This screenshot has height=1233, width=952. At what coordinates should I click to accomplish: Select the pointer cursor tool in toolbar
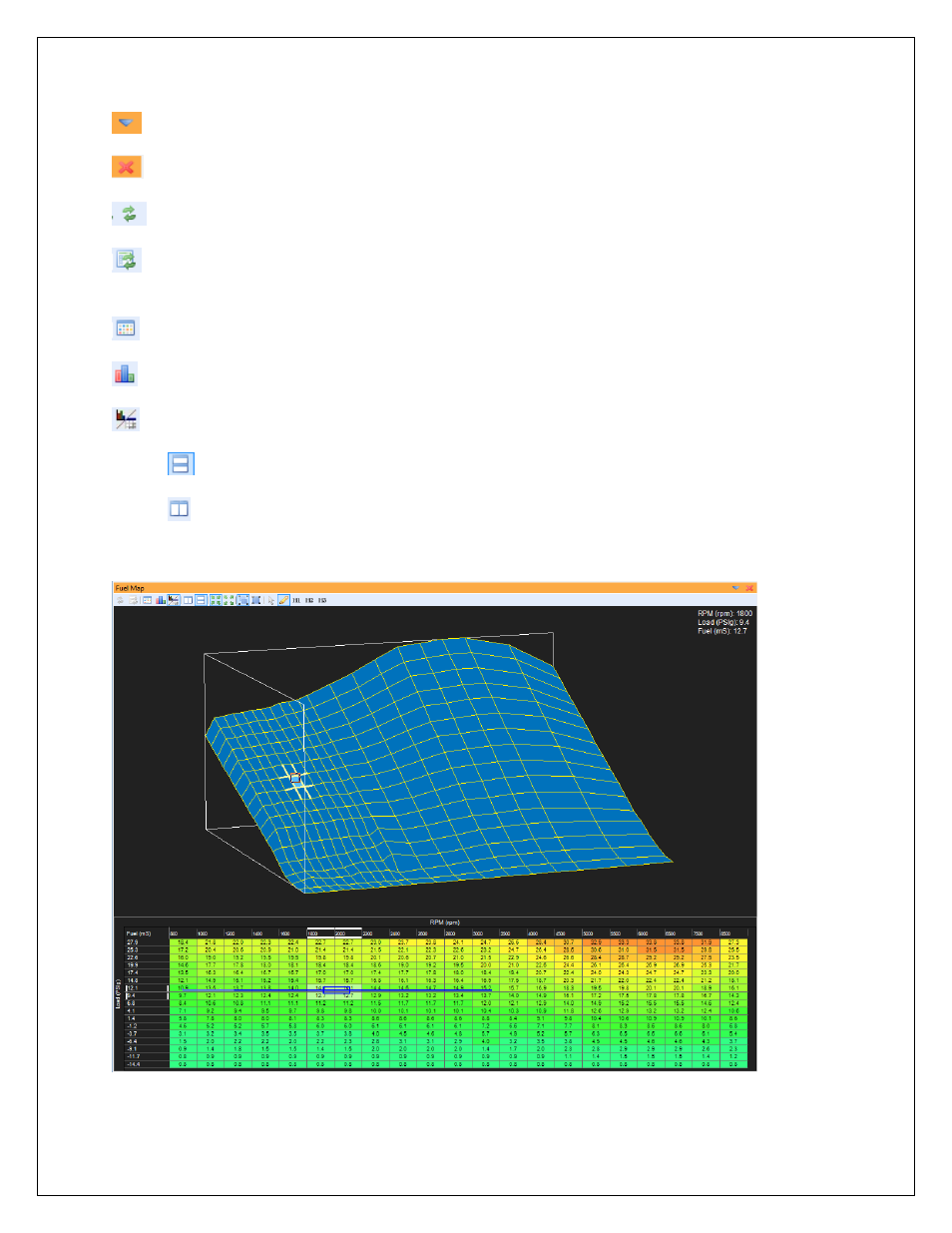click(270, 600)
